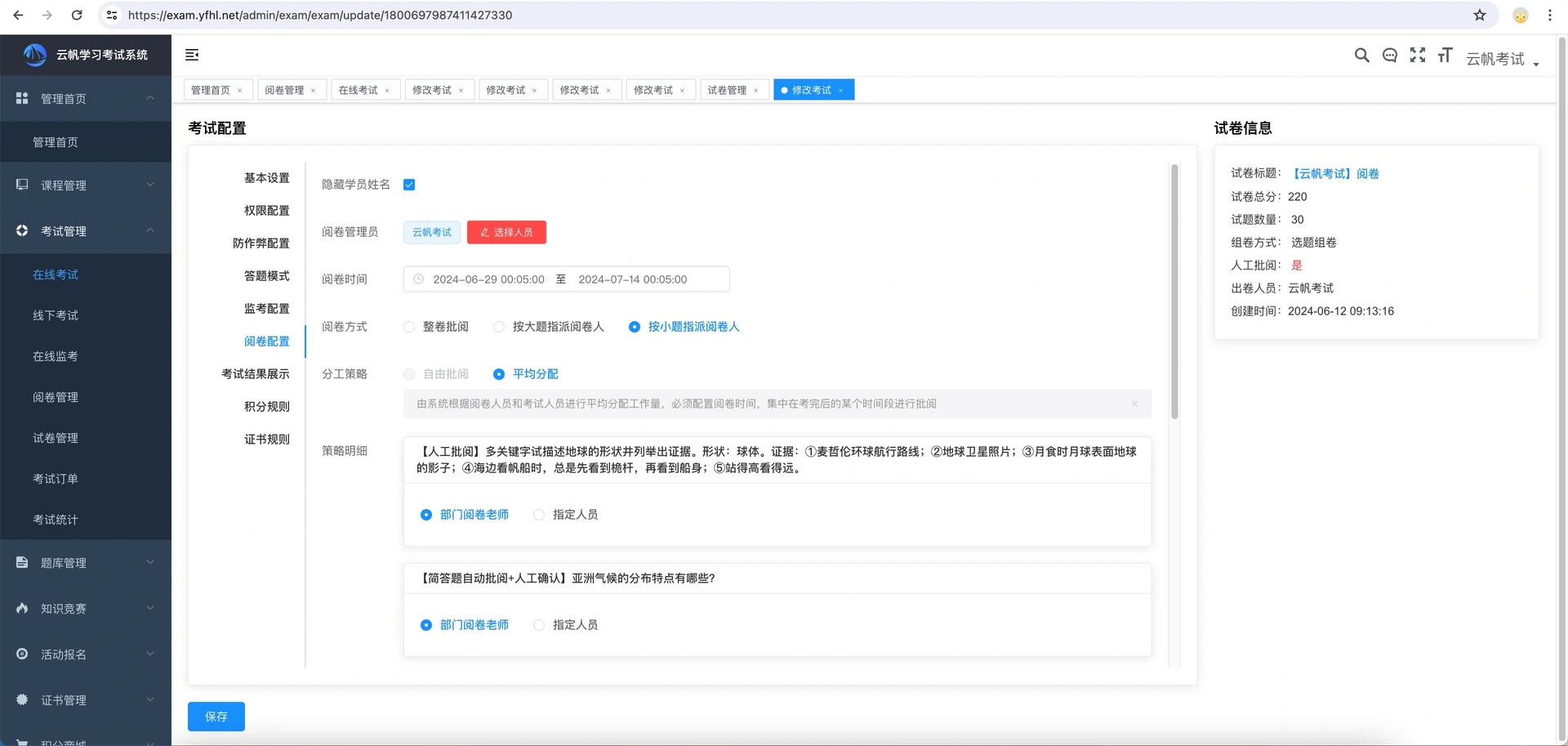Expand the 课程管理 sidebar group
1568x746 pixels.
86,185
